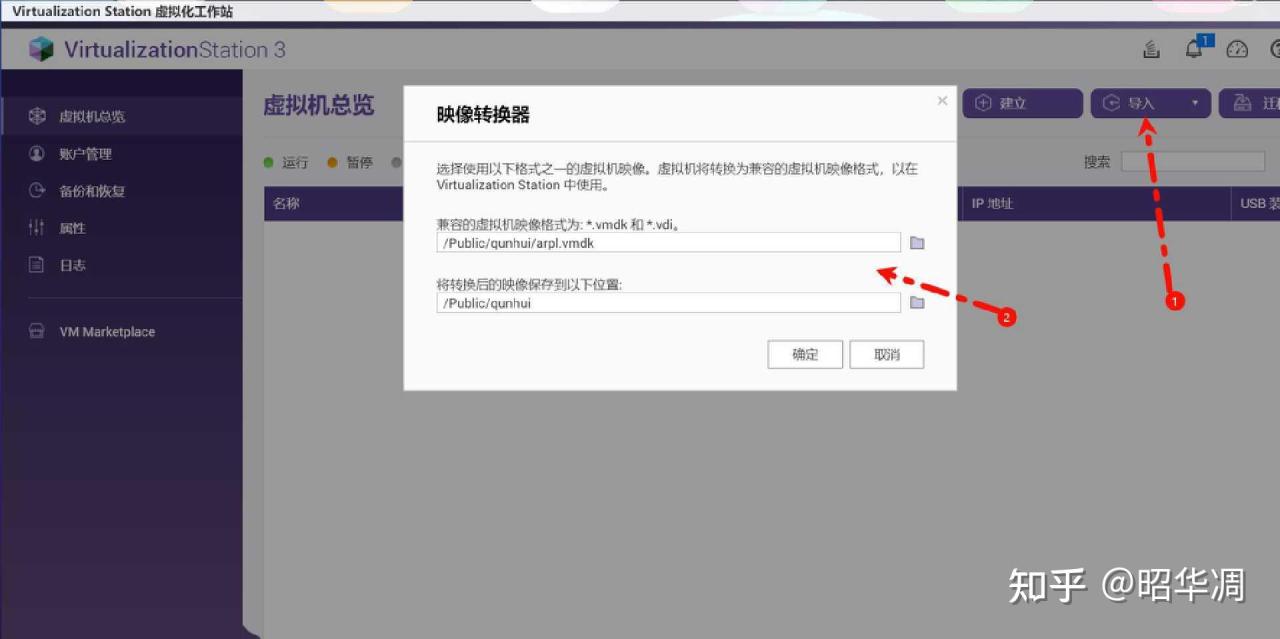The height and width of the screenshot is (639, 1280).
Task: Click the 搜索 search input box
Action: 1192,161
